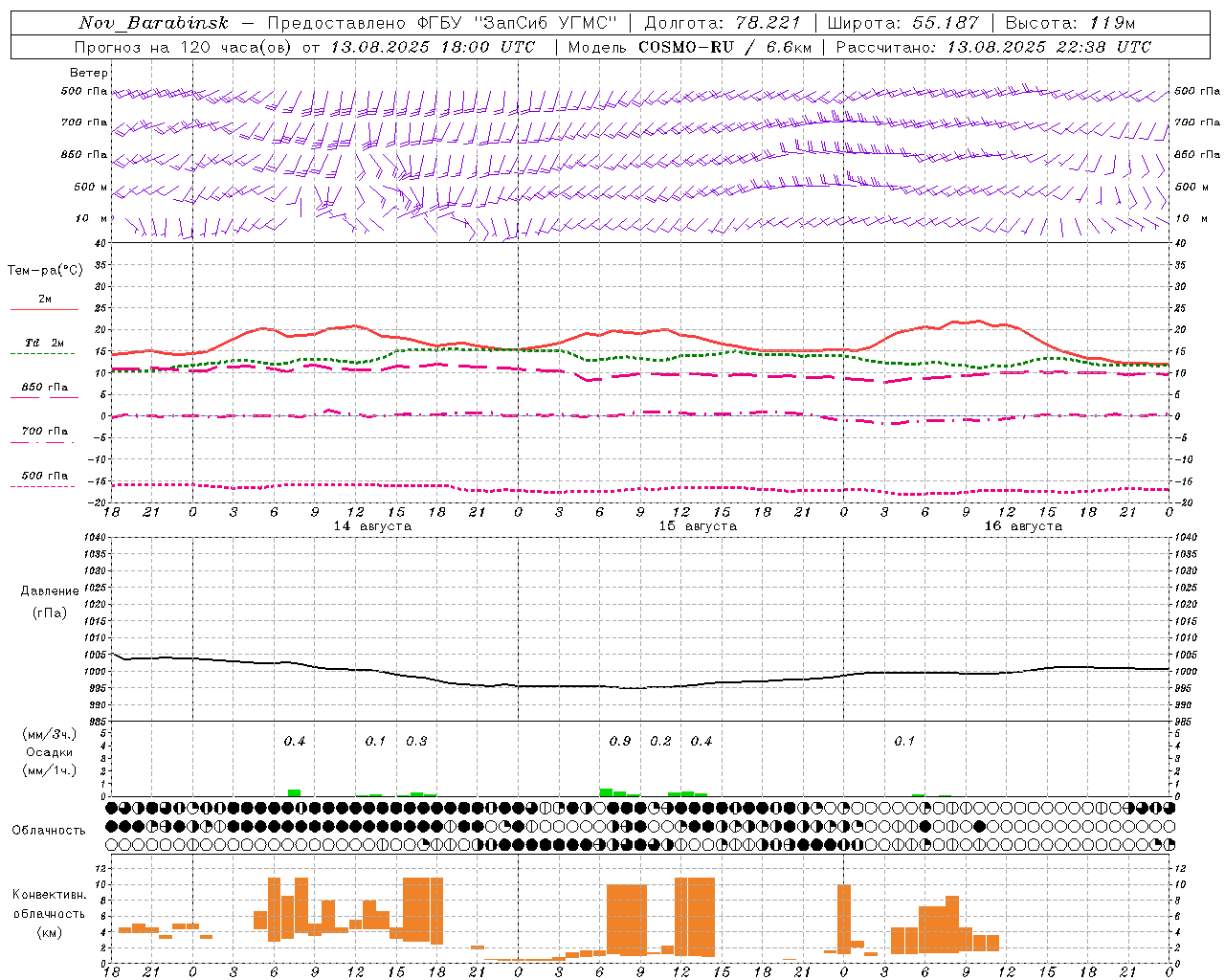Click the 0.2 precipitation amount
The image size is (1225, 980).
pos(660,742)
